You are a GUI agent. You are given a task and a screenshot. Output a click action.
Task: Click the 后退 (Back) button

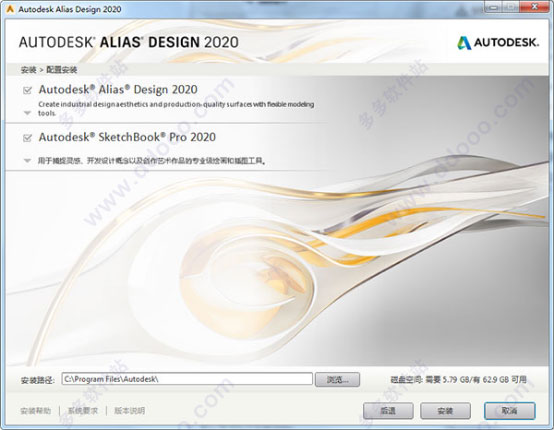(388, 411)
